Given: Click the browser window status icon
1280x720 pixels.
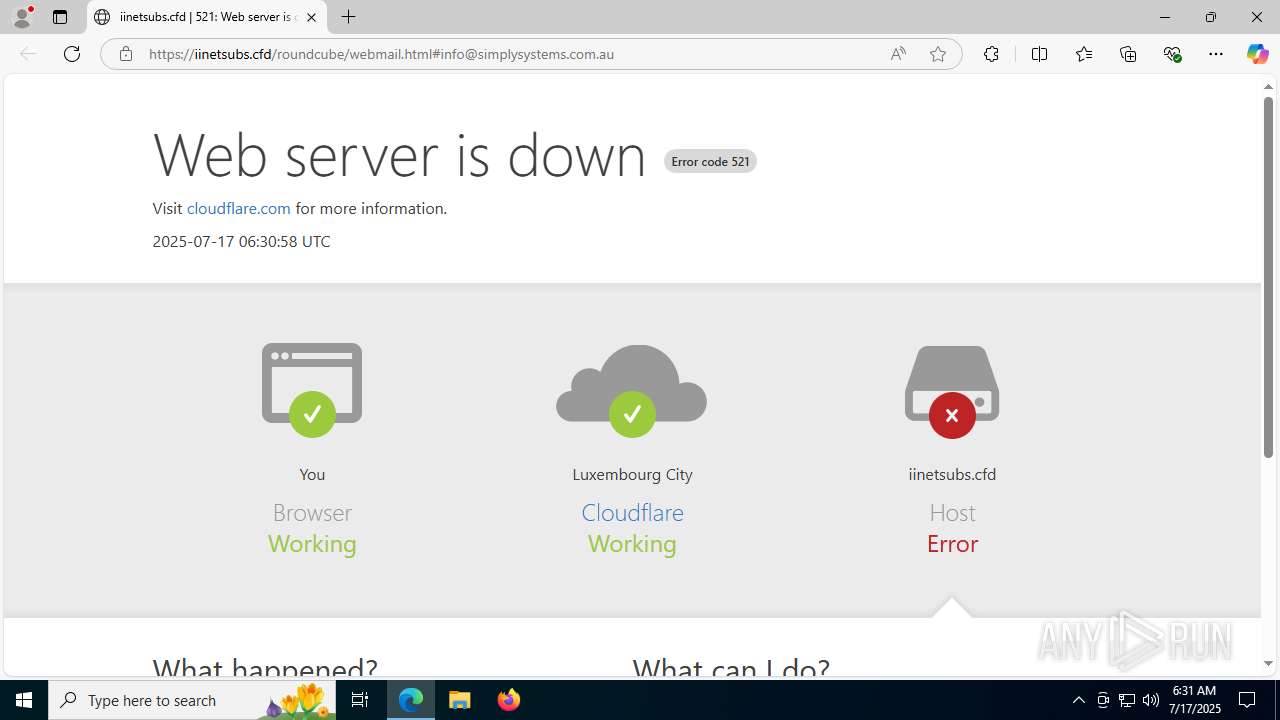Looking at the screenshot, I should 312,390.
